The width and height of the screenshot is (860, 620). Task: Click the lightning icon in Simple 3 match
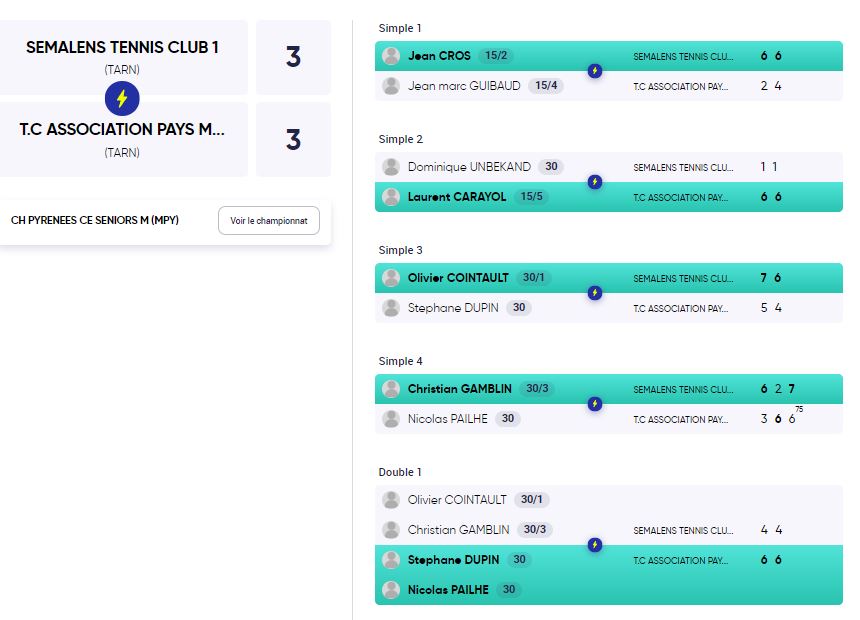(x=595, y=293)
